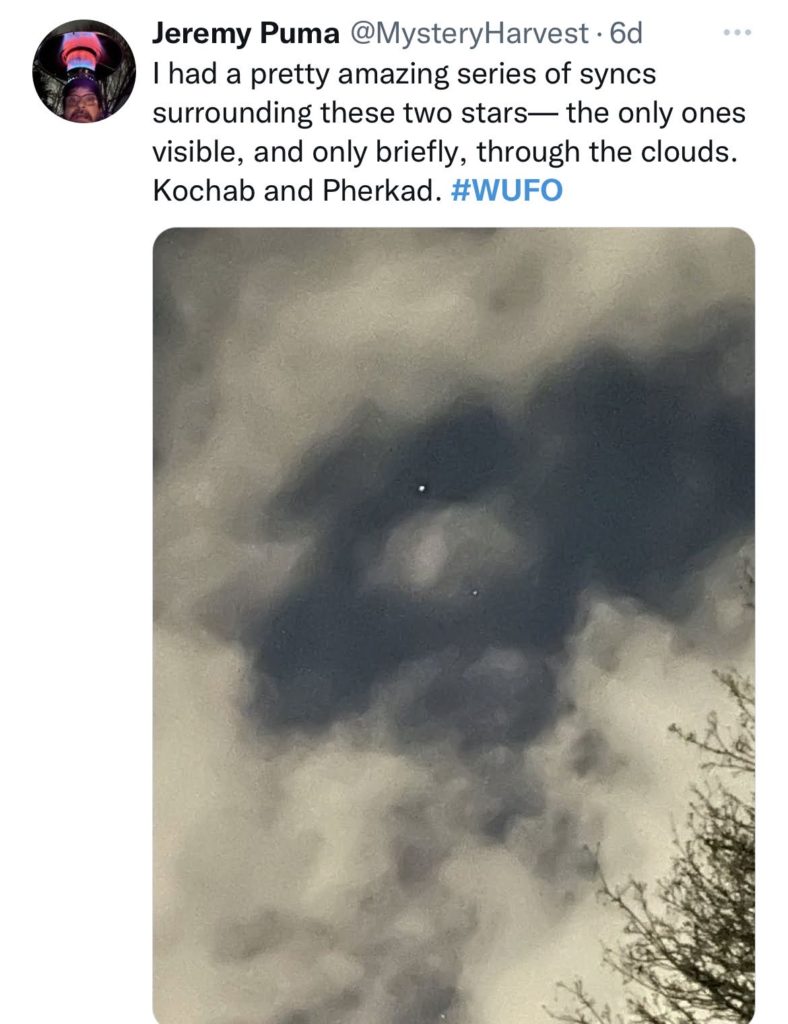Expand the attached cloudy night sky photo
The width and height of the screenshot is (788, 1024).
click(454, 625)
